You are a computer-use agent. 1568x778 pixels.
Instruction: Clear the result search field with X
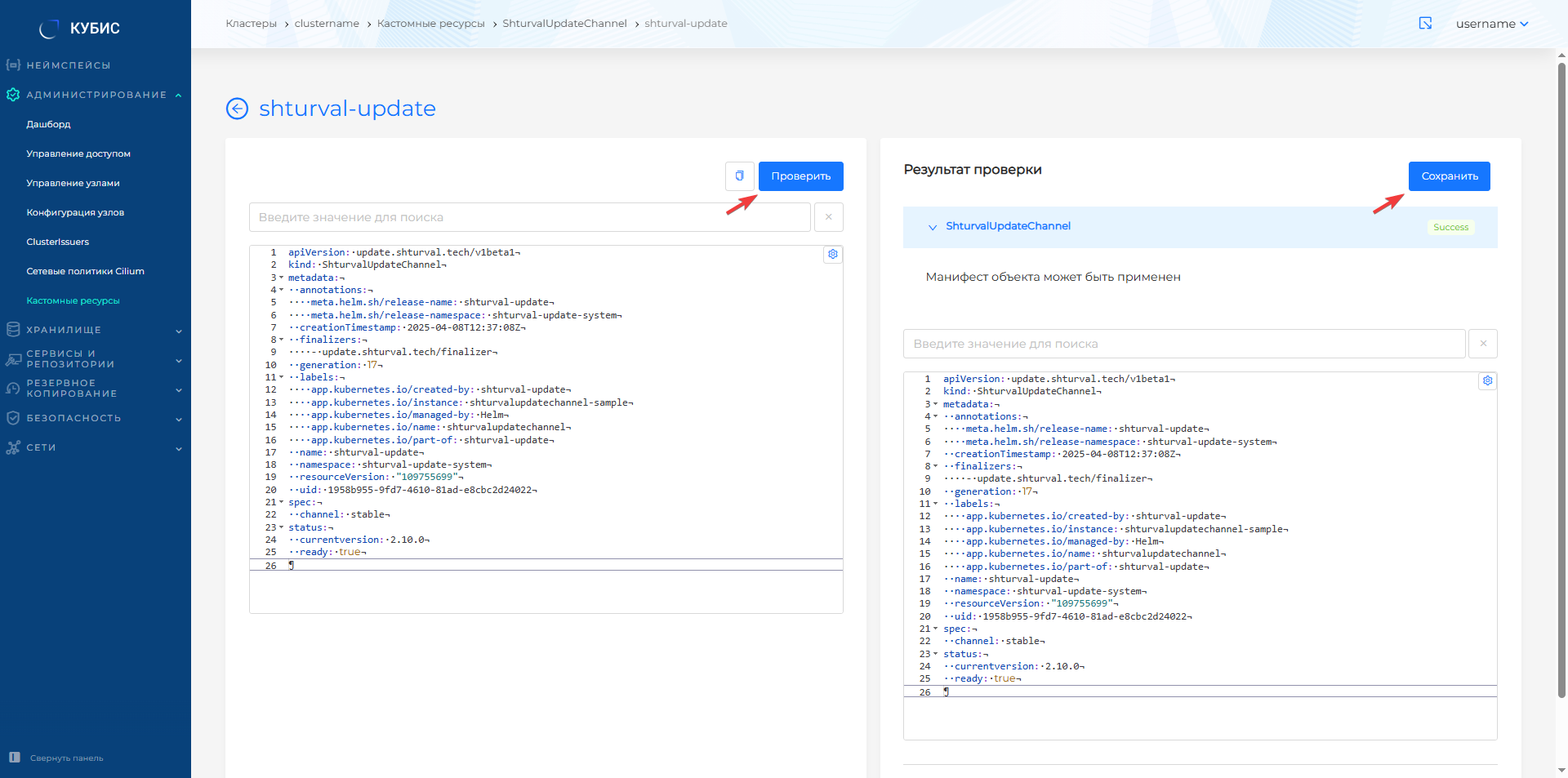[x=1482, y=344]
